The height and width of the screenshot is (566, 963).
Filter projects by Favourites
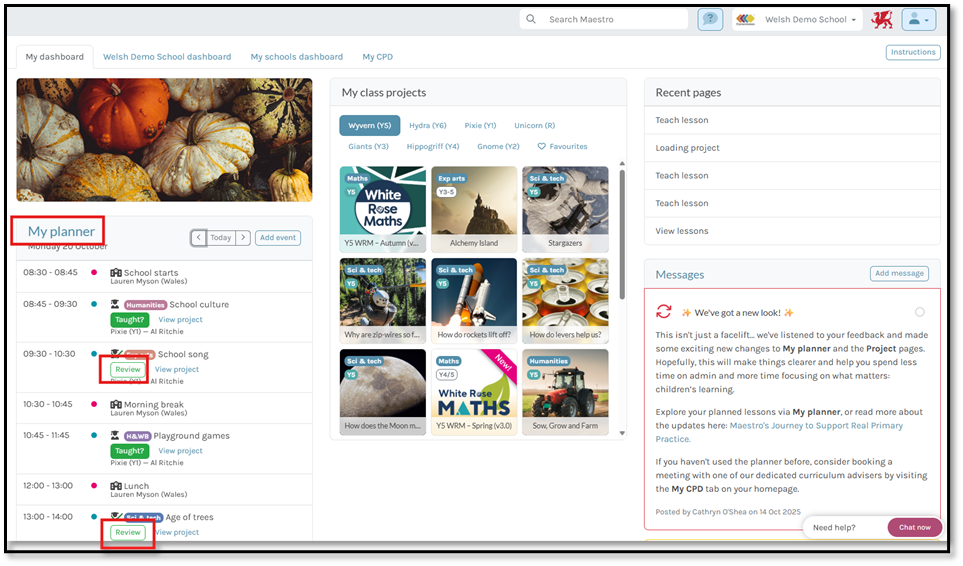click(562, 147)
